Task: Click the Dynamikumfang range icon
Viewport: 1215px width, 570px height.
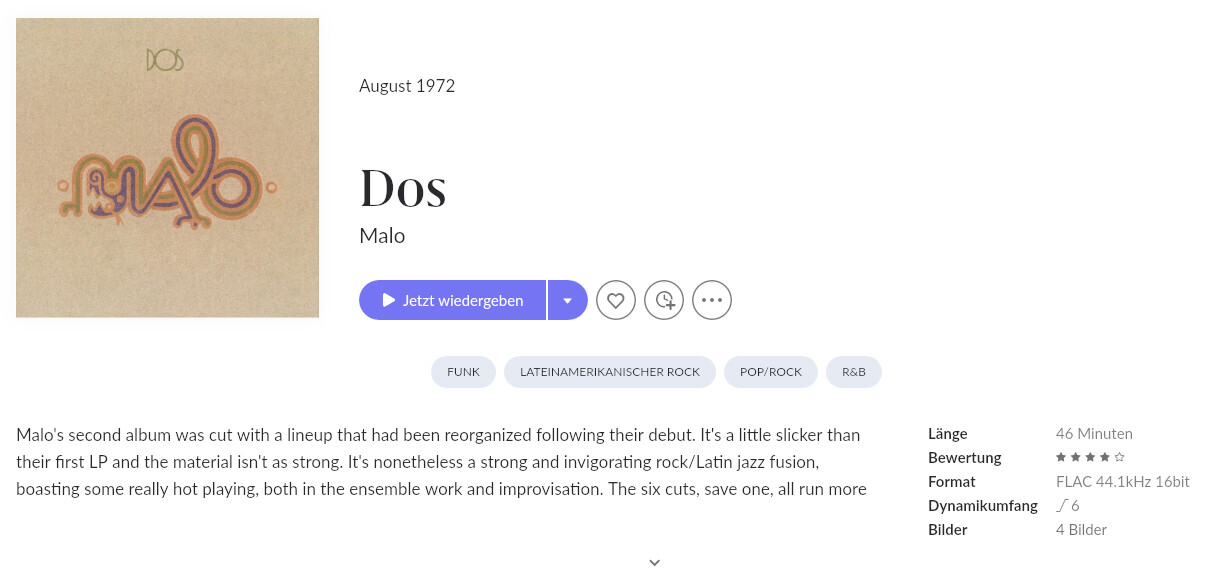Action: pos(1061,506)
